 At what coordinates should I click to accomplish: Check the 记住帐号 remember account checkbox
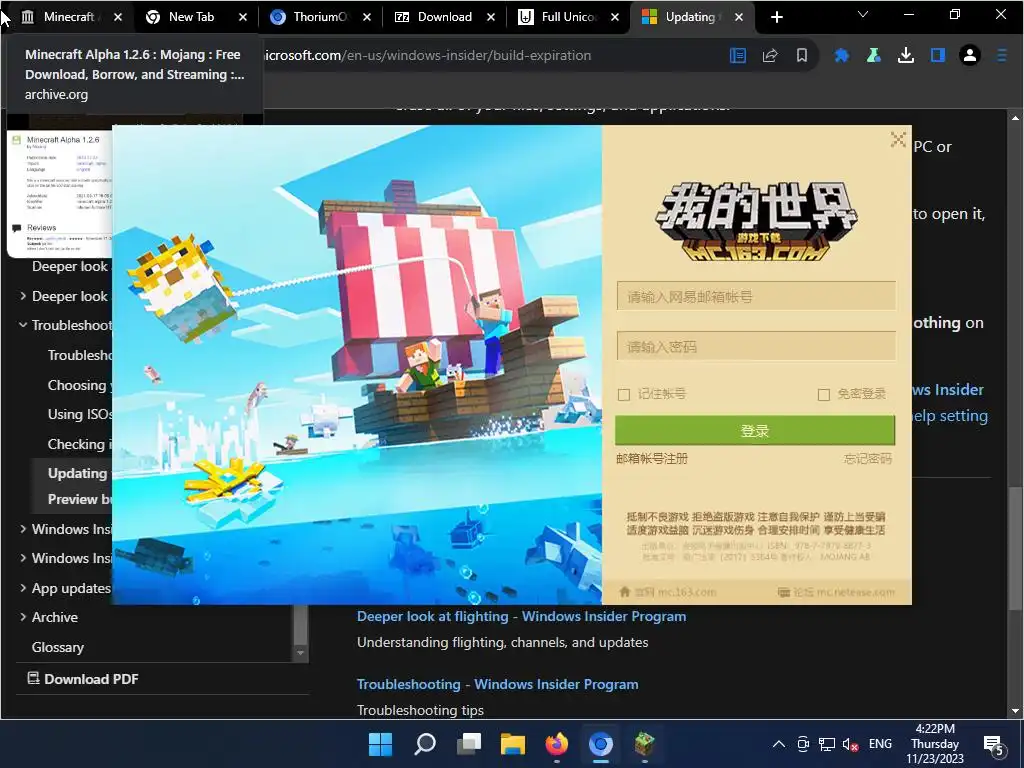point(624,394)
